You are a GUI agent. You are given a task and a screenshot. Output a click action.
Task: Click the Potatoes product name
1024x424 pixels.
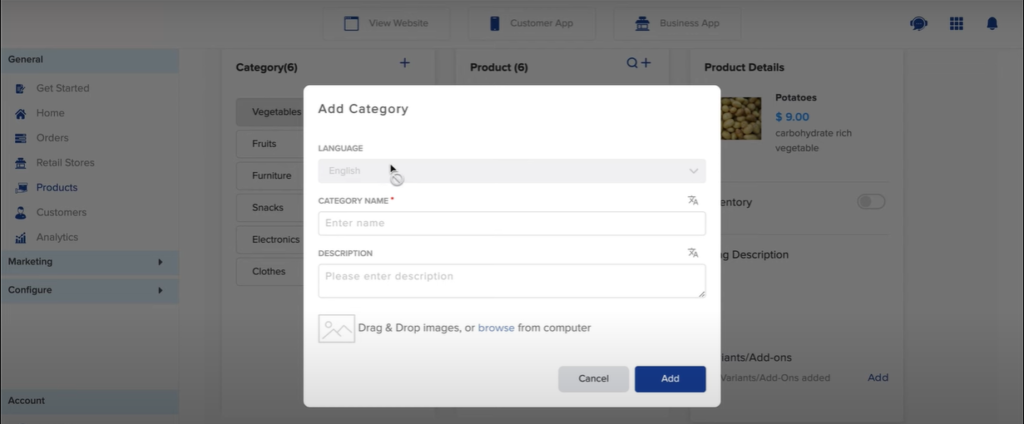click(x=795, y=97)
